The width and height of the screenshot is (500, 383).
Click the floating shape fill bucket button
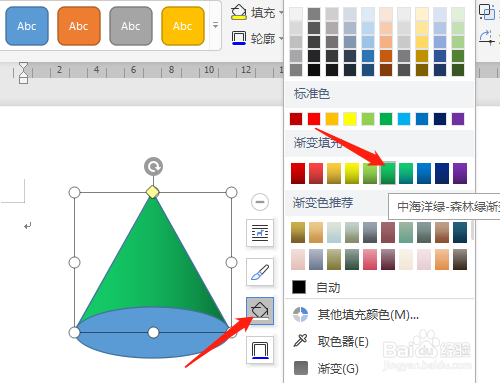coord(260,311)
